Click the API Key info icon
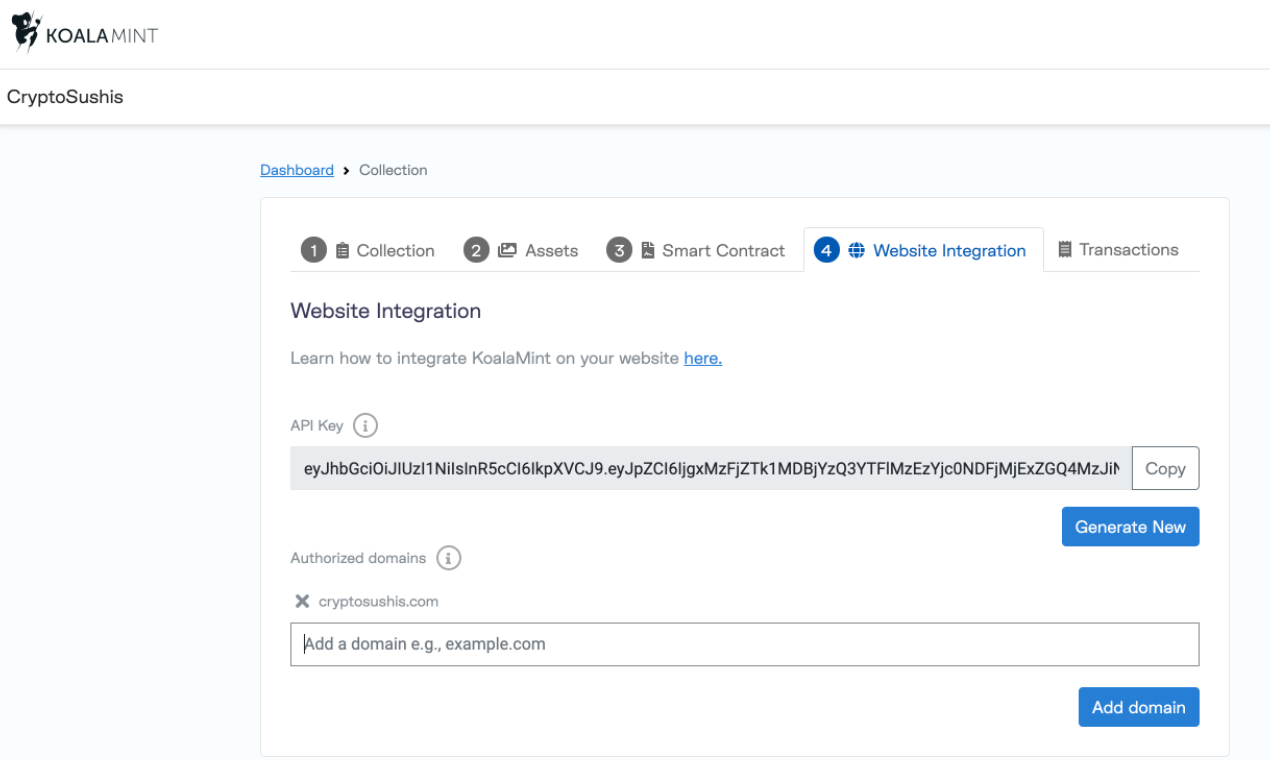 click(x=366, y=426)
